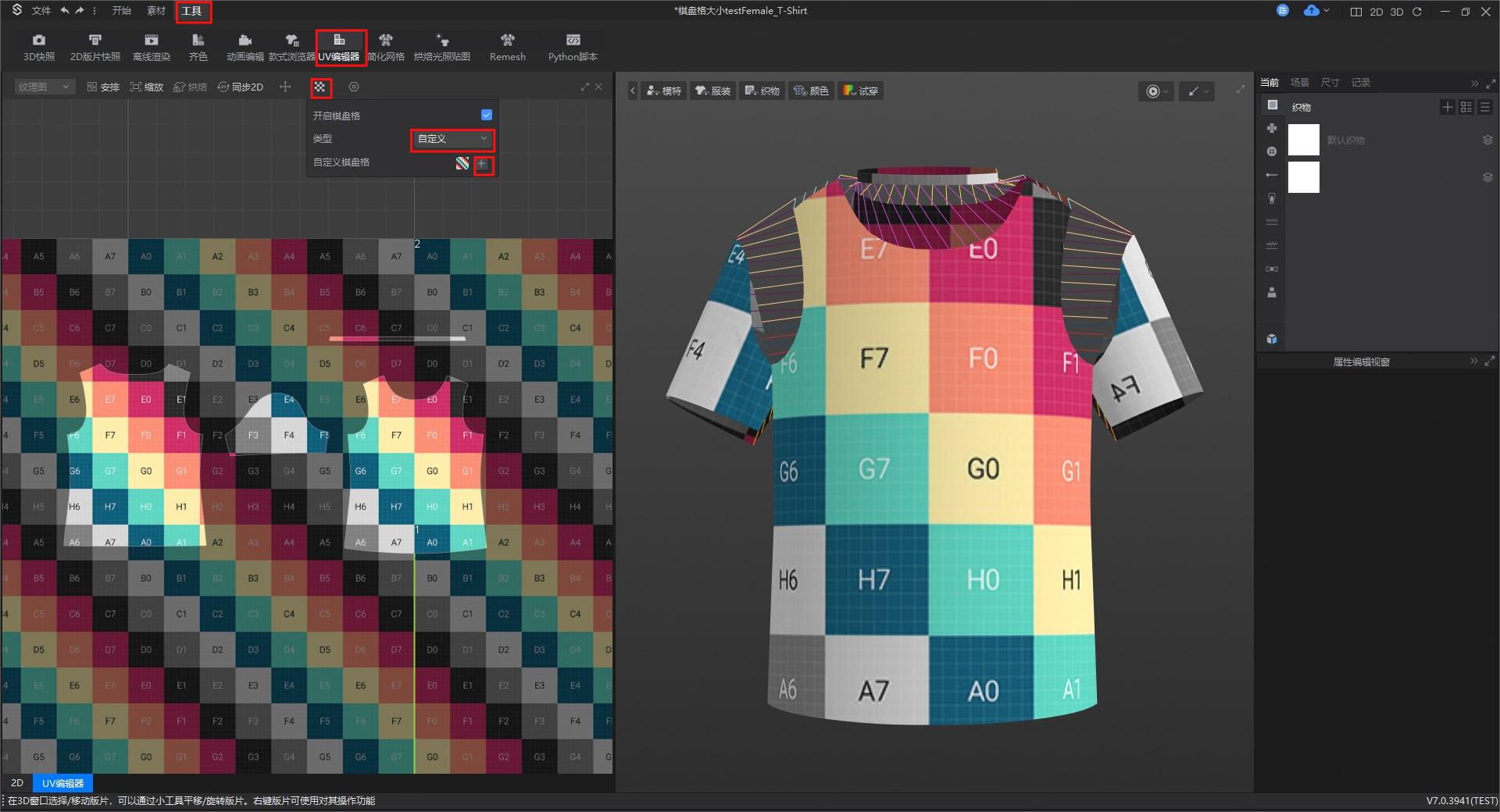Screen dimensions: 1500x812
Task: Launch the Python脚本 script tool
Action: pyautogui.click(x=573, y=47)
